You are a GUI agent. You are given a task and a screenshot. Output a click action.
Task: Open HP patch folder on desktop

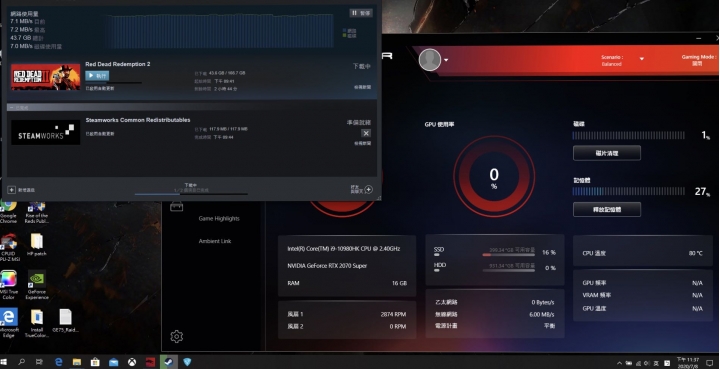click(x=37, y=245)
